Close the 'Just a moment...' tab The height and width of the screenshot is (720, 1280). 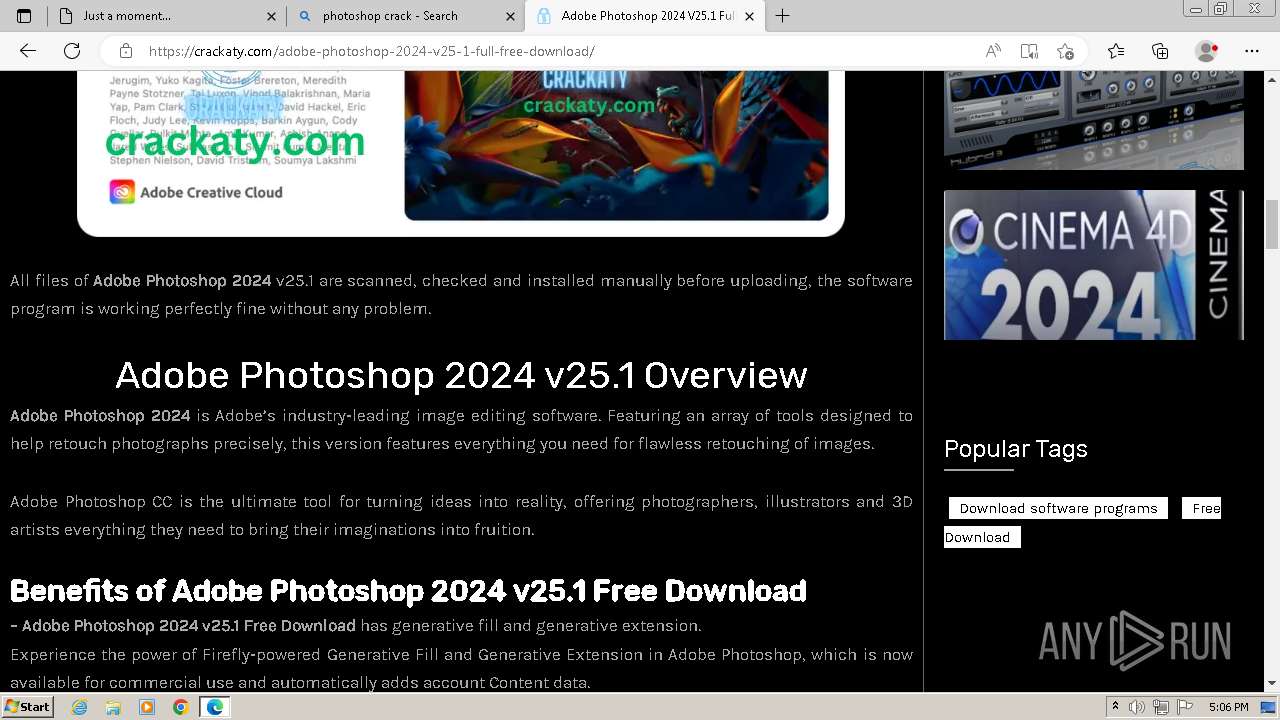(272, 16)
